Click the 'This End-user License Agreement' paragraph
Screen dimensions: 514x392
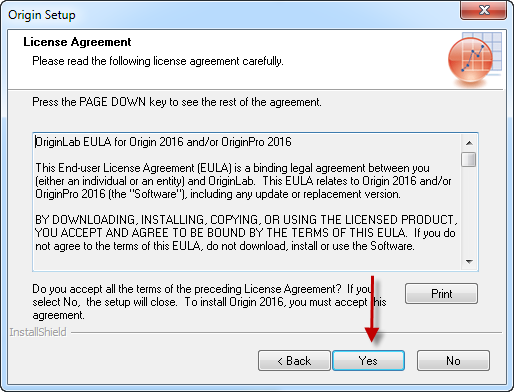pos(243,181)
